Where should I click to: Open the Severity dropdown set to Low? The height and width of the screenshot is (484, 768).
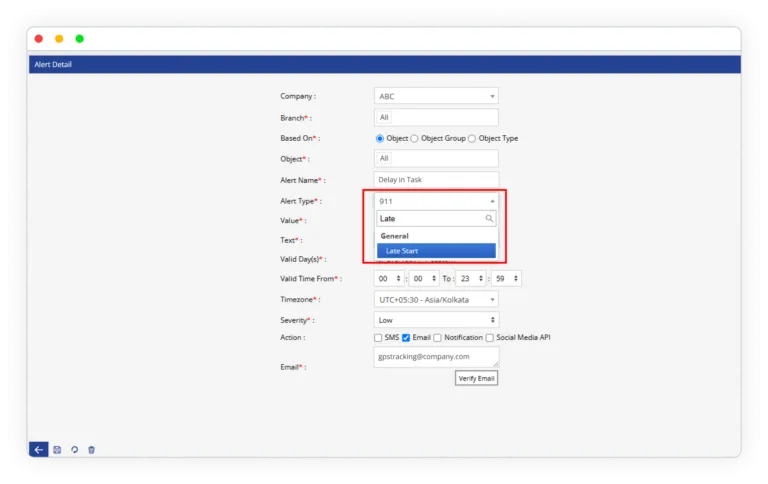436,320
